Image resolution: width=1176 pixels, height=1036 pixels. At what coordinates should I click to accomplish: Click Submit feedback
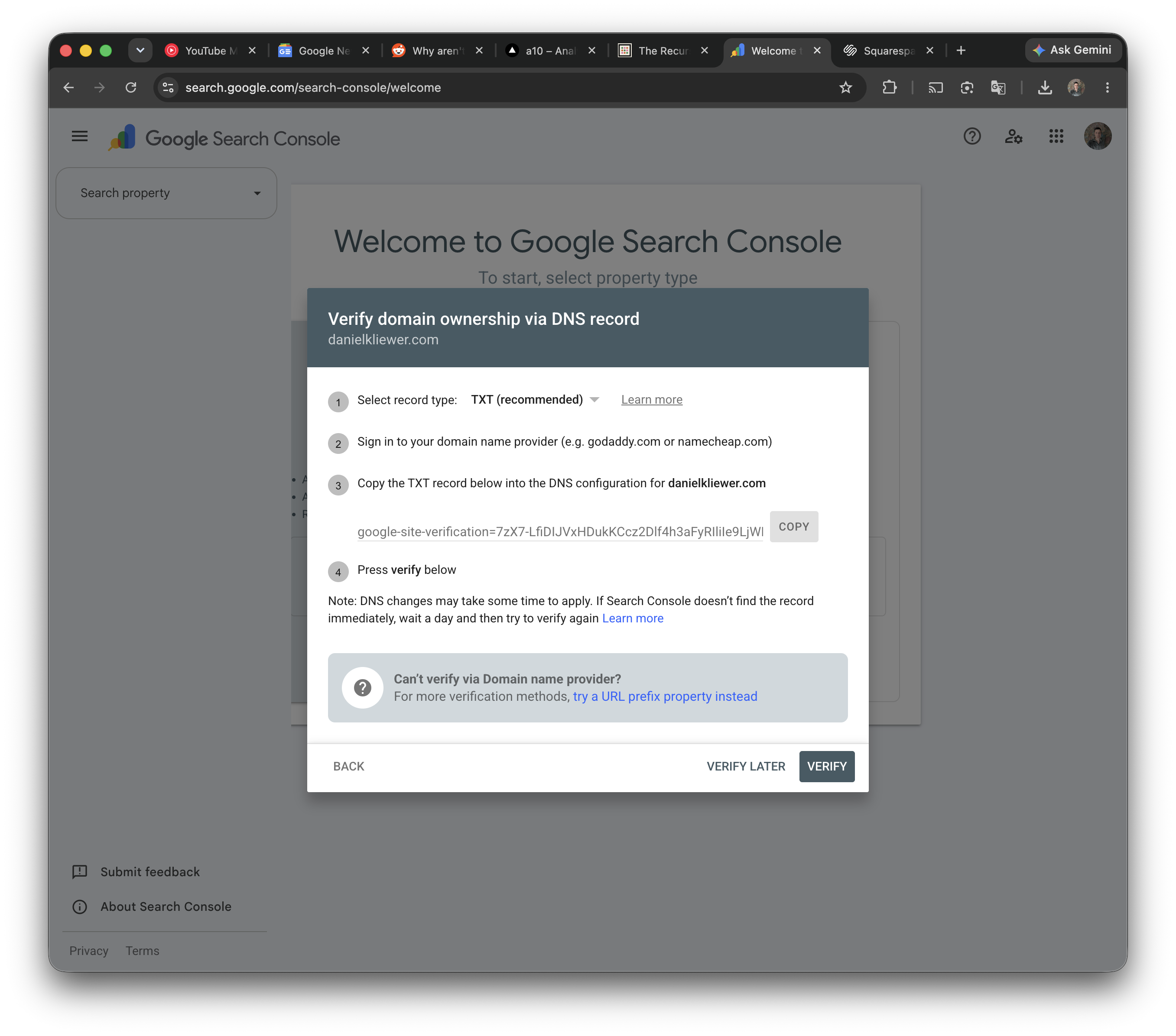click(149, 871)
